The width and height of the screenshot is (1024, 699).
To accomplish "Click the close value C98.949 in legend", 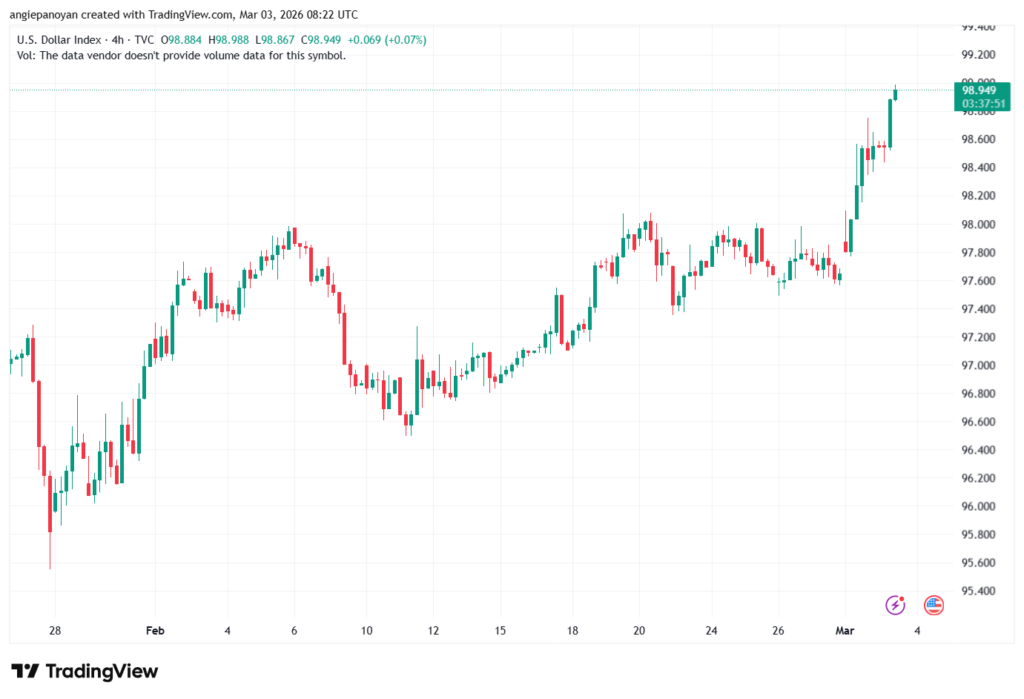I will pyautogui.click(x=322, y=40).
